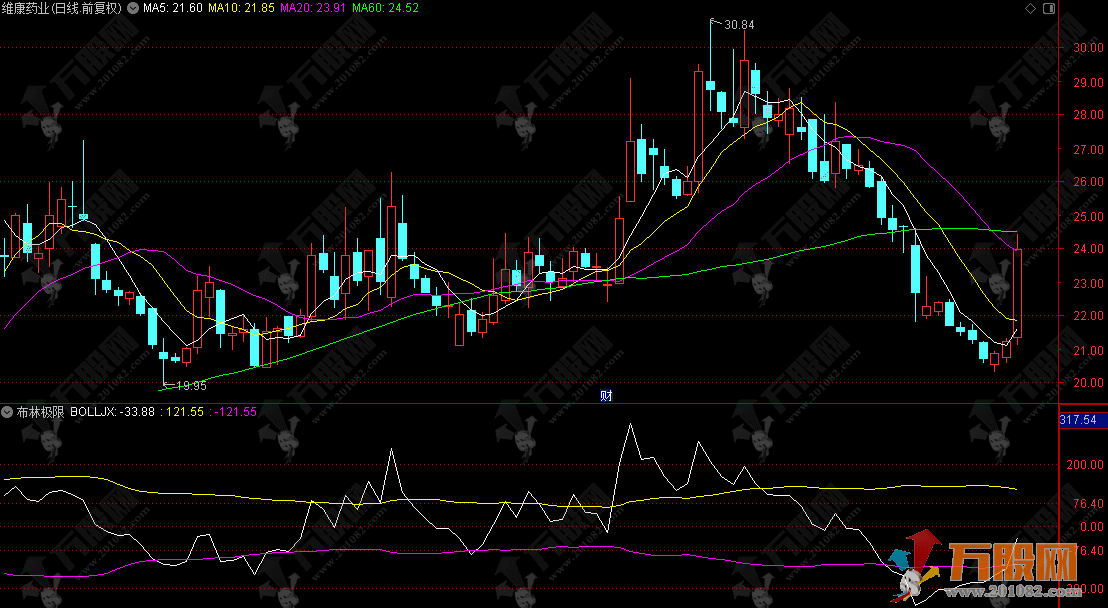Click the MA60 green average label
Image resolution: width=1108 pixels, height=608 pixels.
coord(386,8)
